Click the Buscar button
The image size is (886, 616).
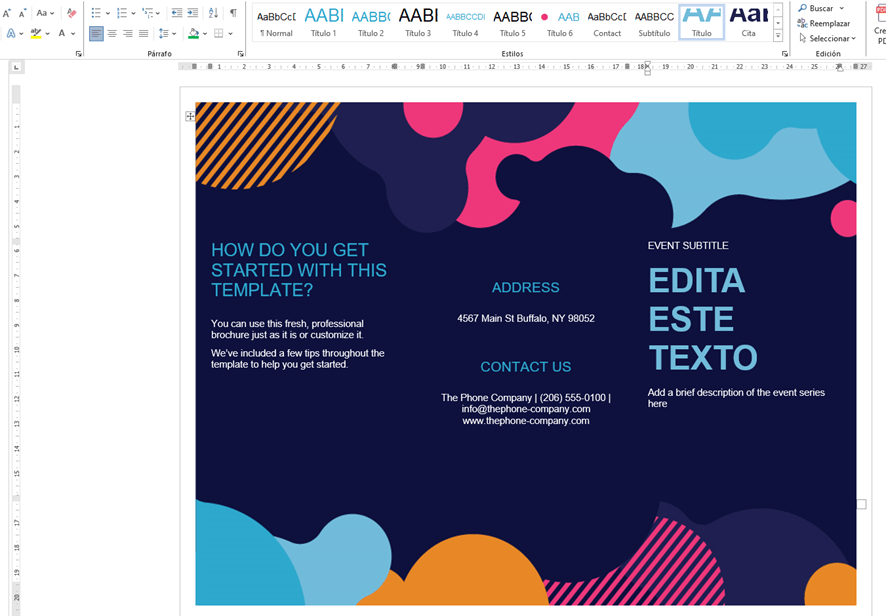[817, 8]
